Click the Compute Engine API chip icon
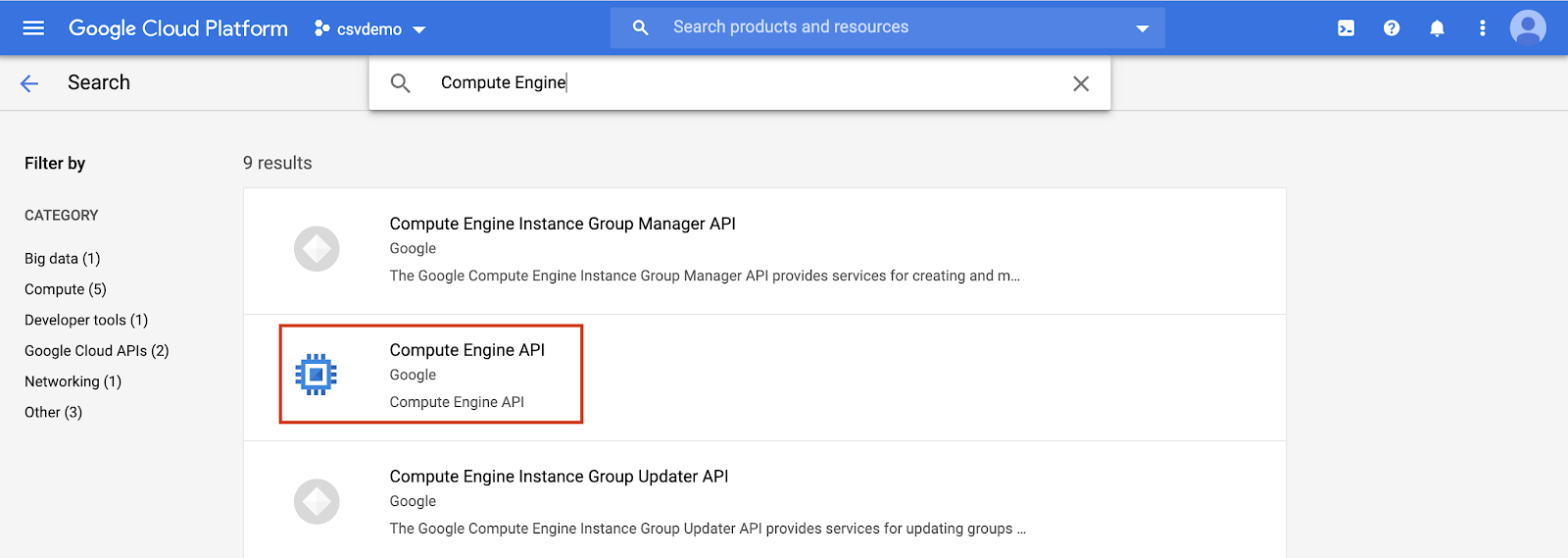Viewport: 1568px width, 558px height. click(317, 375)
